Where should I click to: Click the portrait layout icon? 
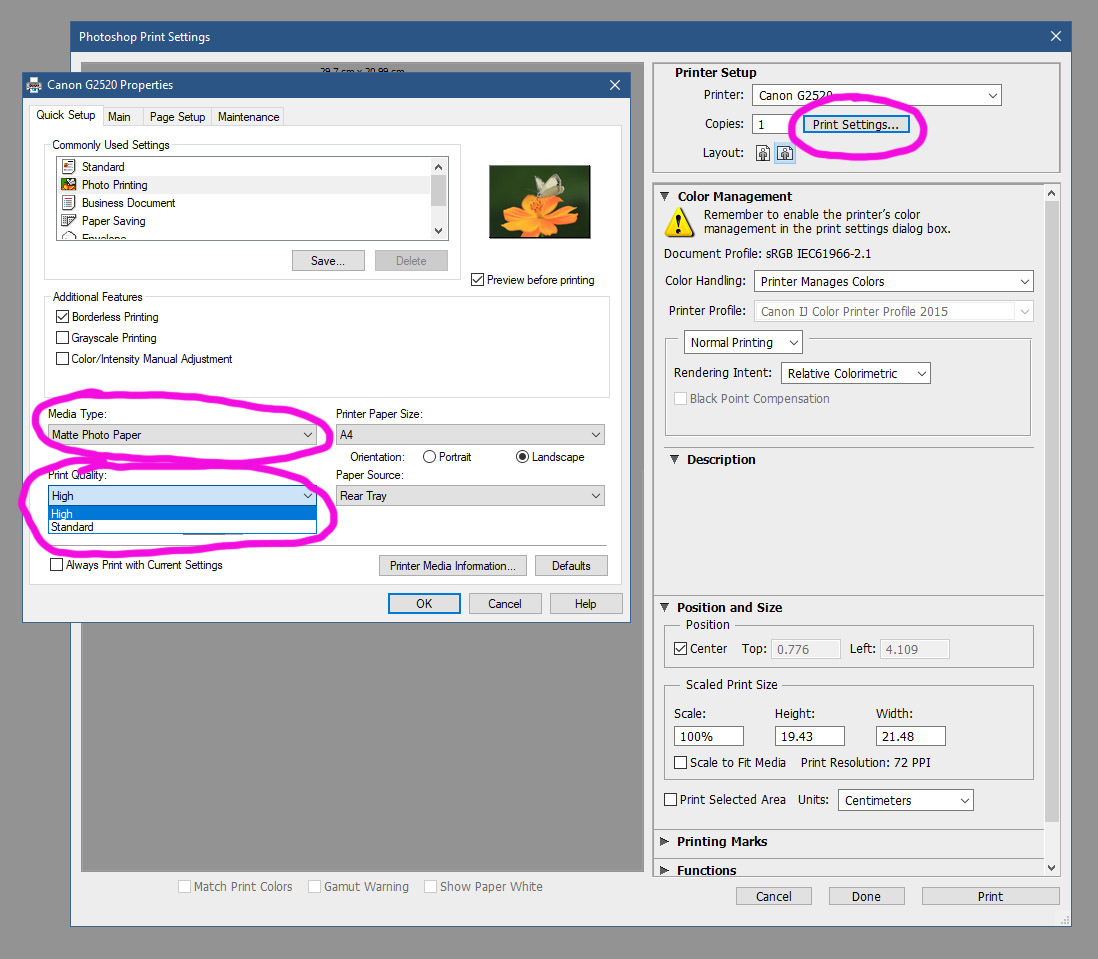tap(763, 153)
